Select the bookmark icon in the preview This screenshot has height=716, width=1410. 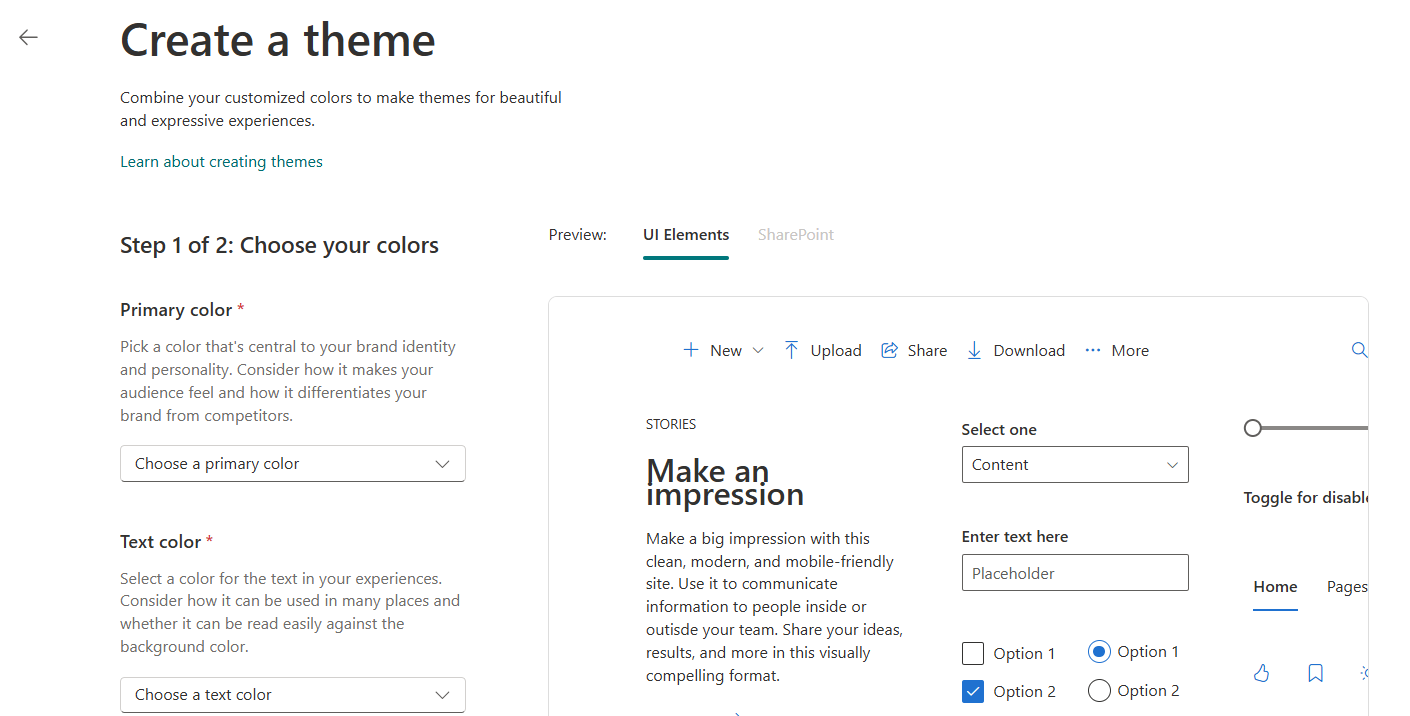tap(1315, 672)
